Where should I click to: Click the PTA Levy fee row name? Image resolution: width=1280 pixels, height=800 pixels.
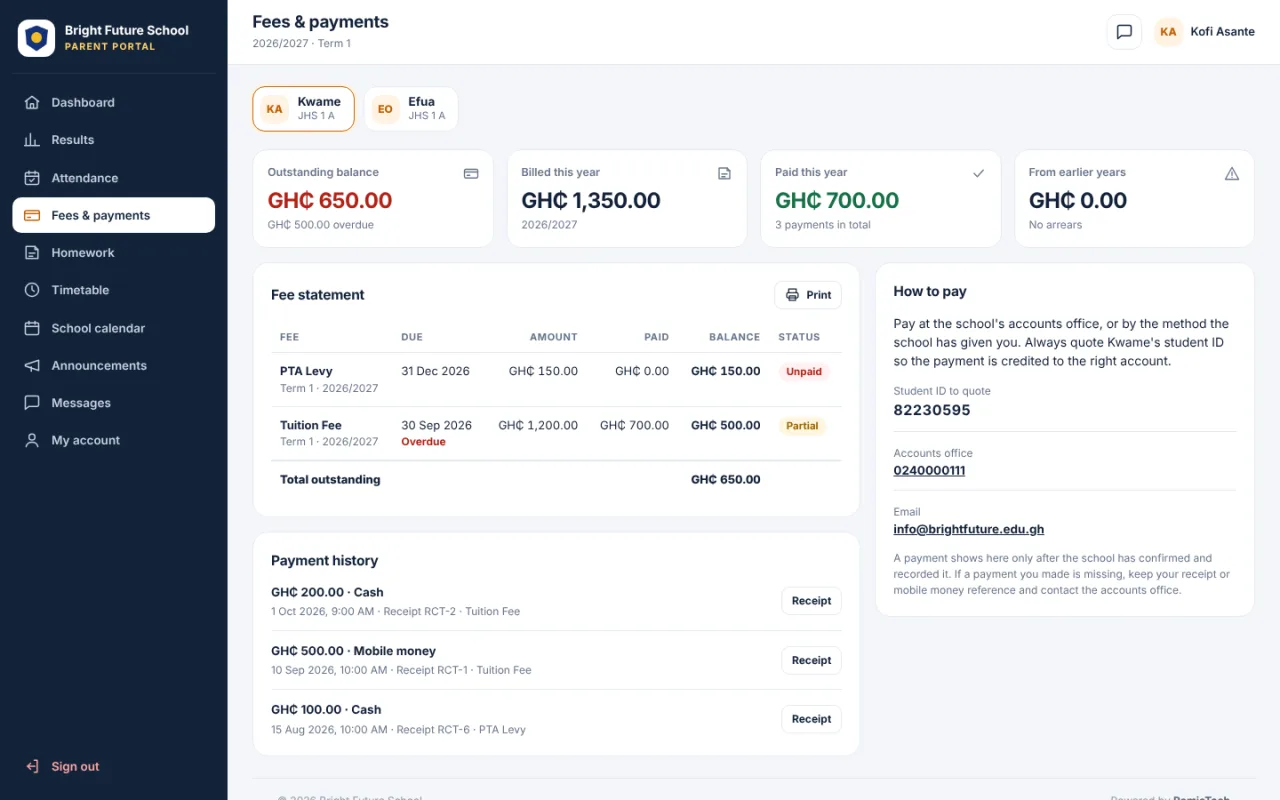point(306,371)
